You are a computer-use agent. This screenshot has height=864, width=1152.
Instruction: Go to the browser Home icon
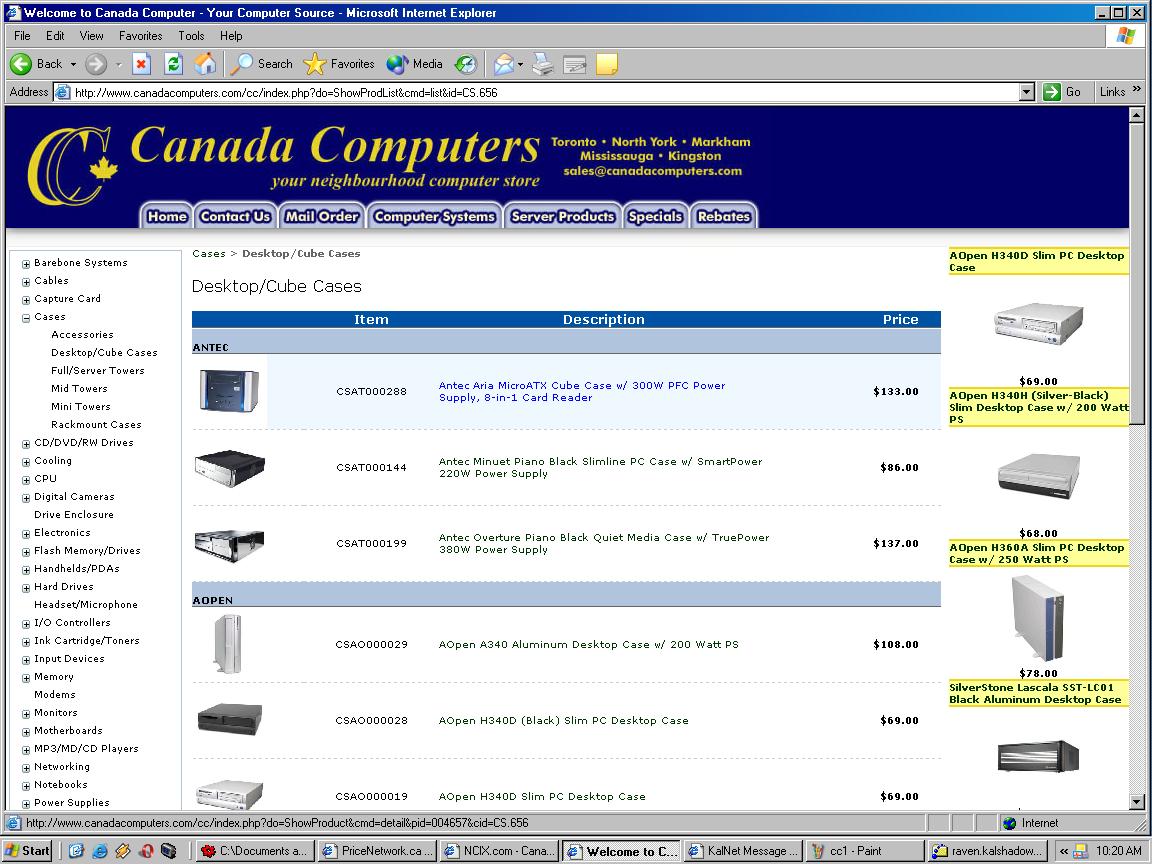205,64
